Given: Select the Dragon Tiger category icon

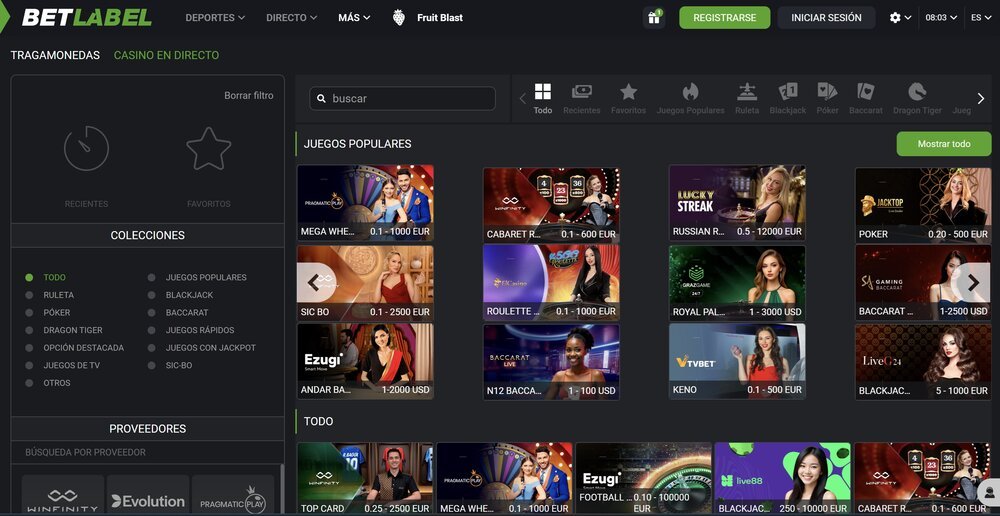Looking at the screenshot, I should pos(917,92).
